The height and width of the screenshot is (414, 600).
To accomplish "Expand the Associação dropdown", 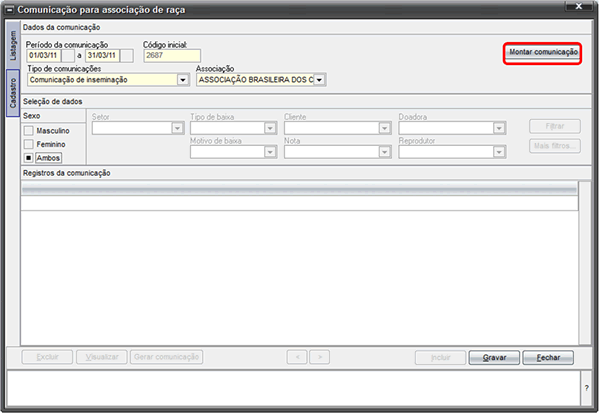I will [319, 80].
